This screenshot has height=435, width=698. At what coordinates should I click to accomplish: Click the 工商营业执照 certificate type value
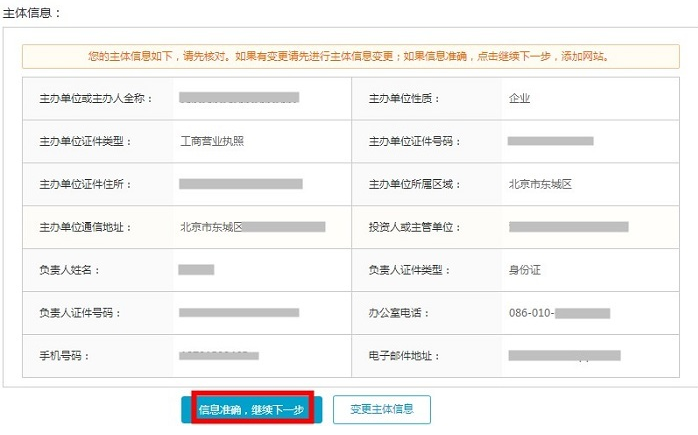[211, 141]
